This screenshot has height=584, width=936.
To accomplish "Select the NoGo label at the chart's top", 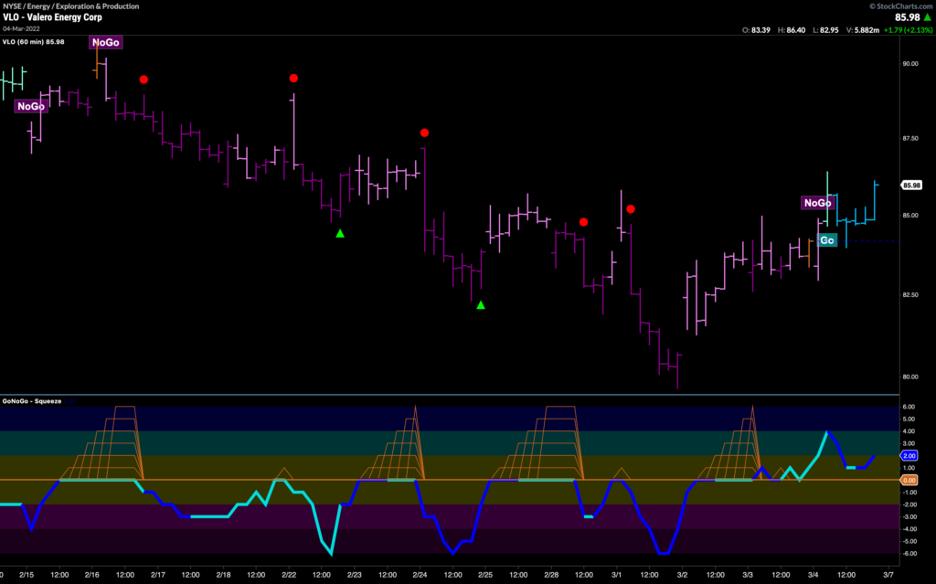I will [105, 42].
